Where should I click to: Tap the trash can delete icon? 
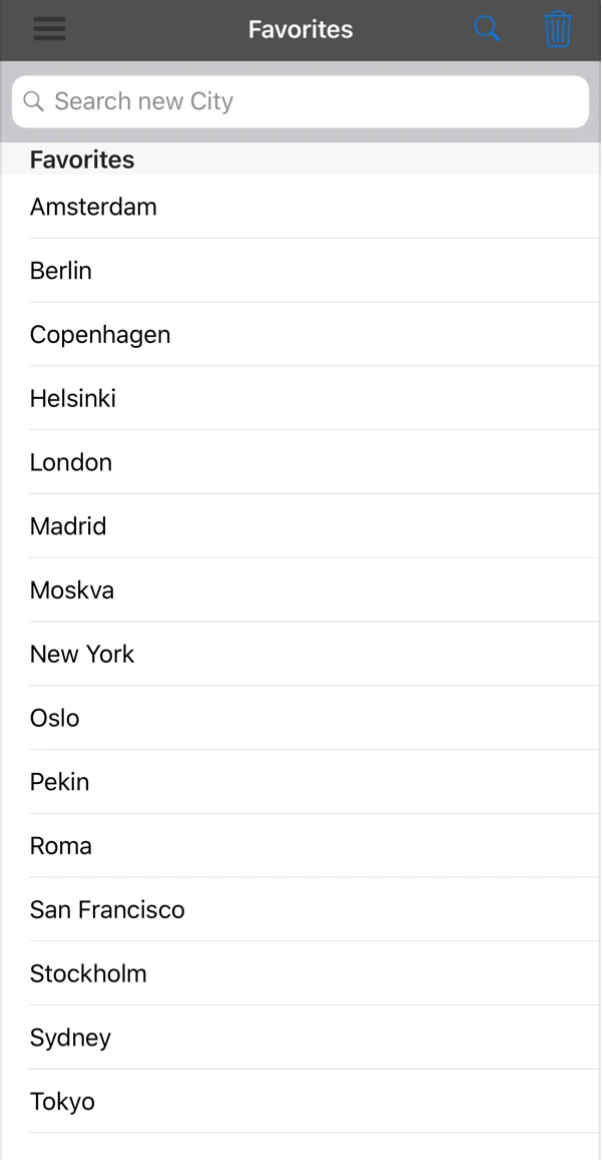pyautogui.click(x=558, y=29)
